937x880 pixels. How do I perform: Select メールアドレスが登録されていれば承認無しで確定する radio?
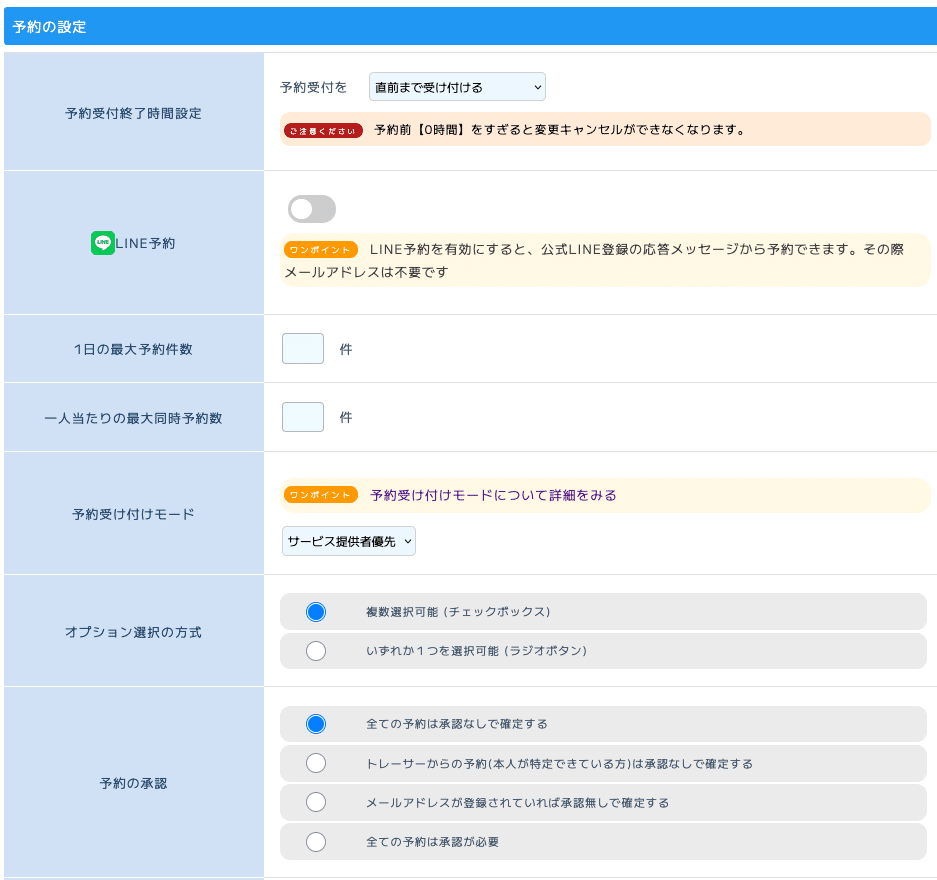316,802
